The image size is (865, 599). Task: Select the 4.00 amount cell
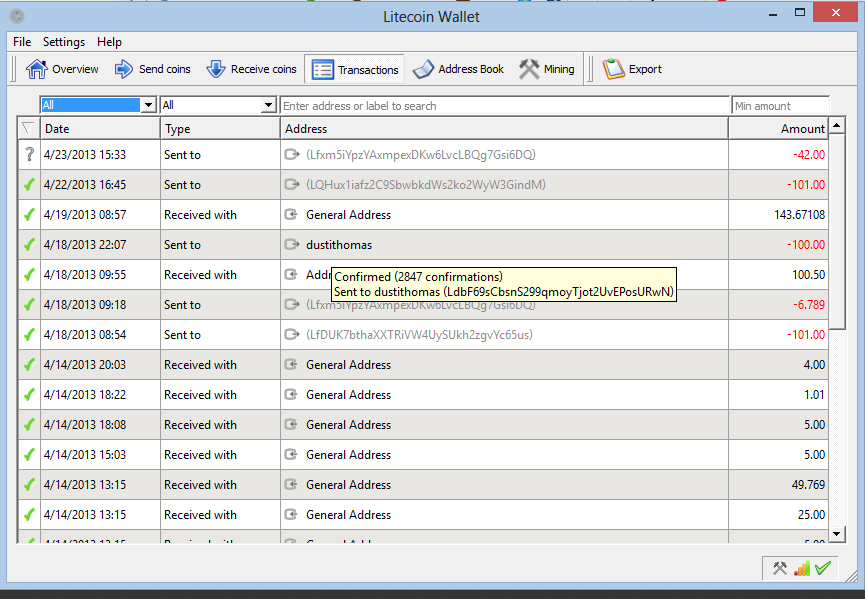tap(778, 365)
